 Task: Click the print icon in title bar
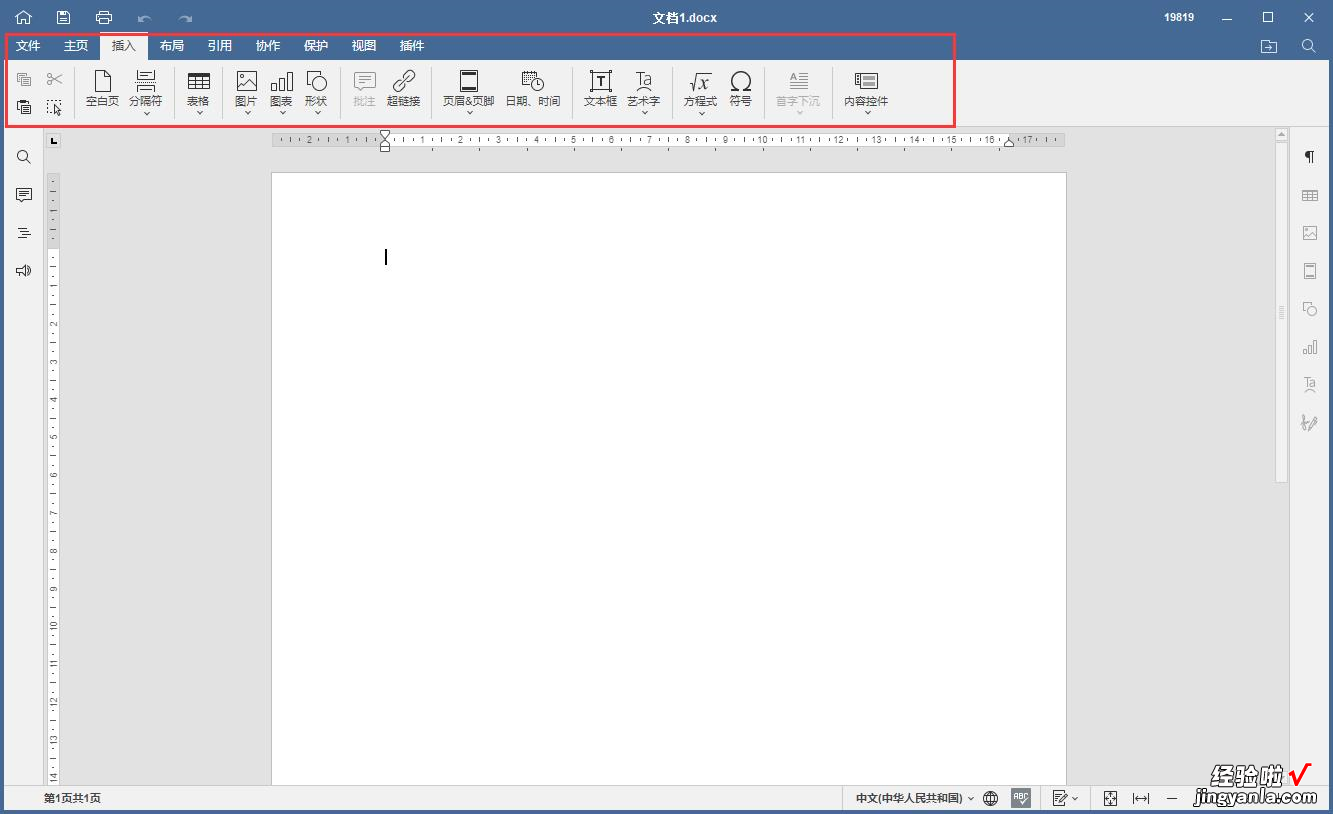pos(104,18)
